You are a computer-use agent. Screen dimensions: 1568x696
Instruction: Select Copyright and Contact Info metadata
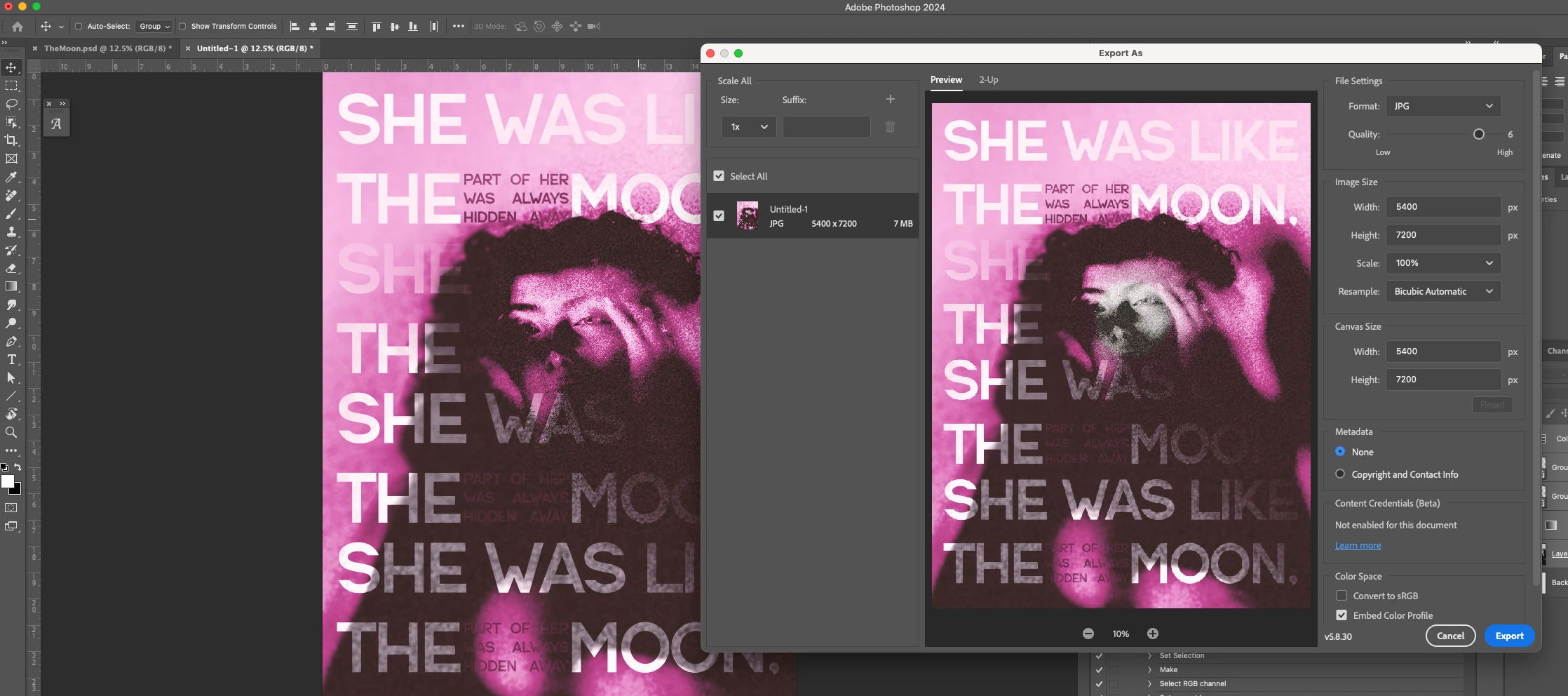(1340, 474)
